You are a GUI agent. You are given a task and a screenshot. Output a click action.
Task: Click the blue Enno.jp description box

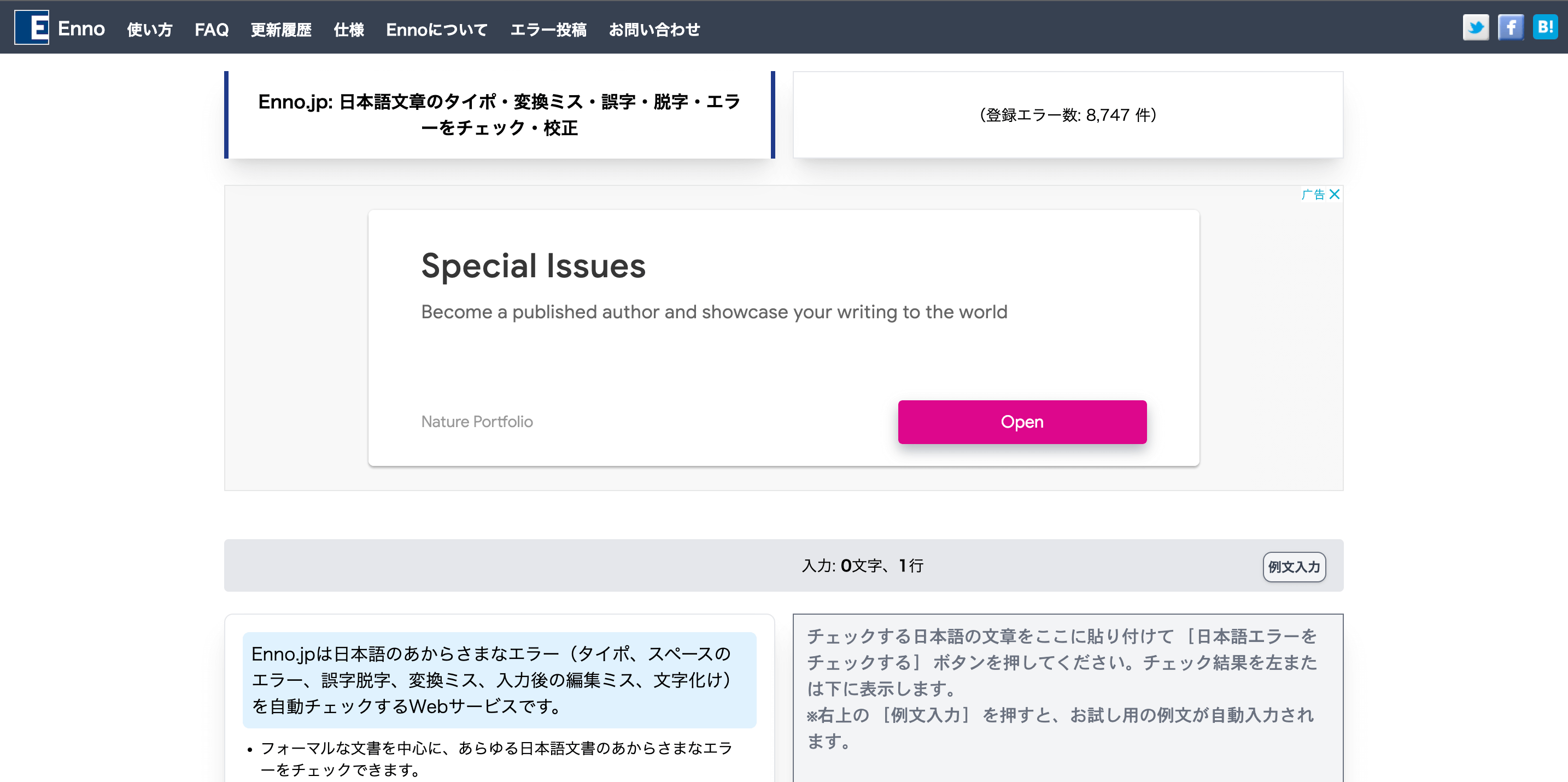(499, 680)
